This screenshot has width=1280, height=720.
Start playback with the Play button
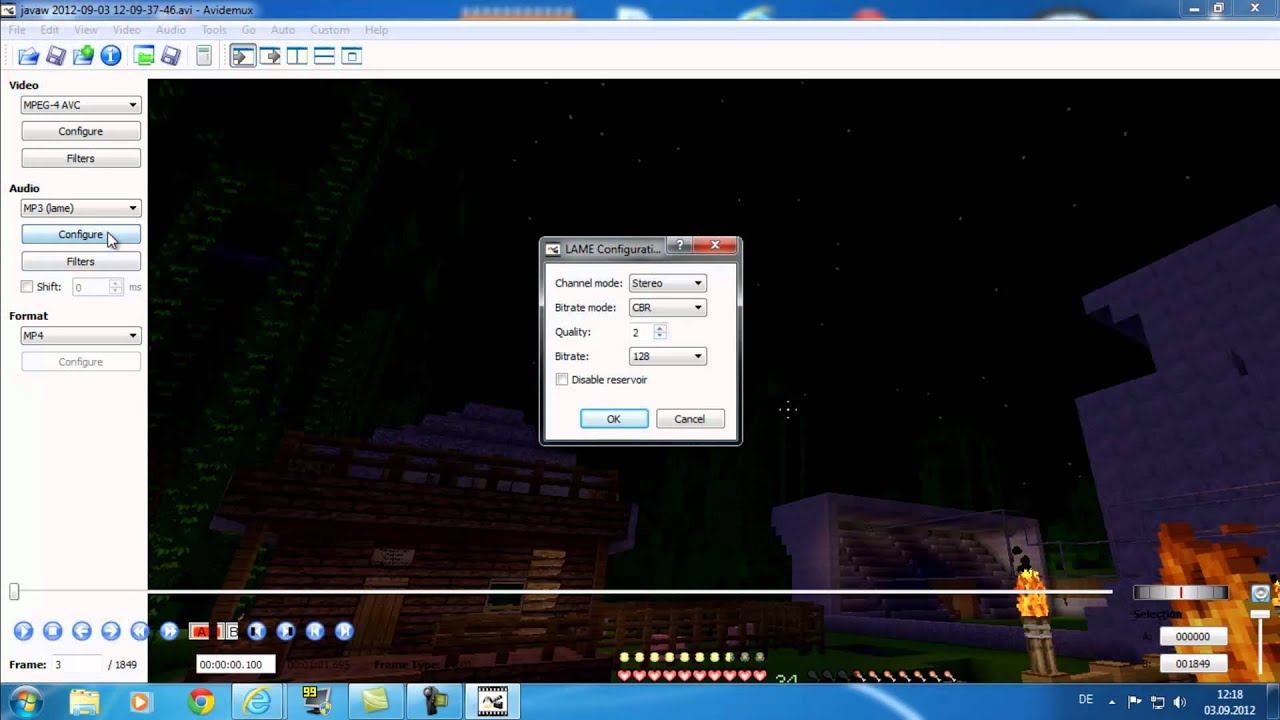23,631
